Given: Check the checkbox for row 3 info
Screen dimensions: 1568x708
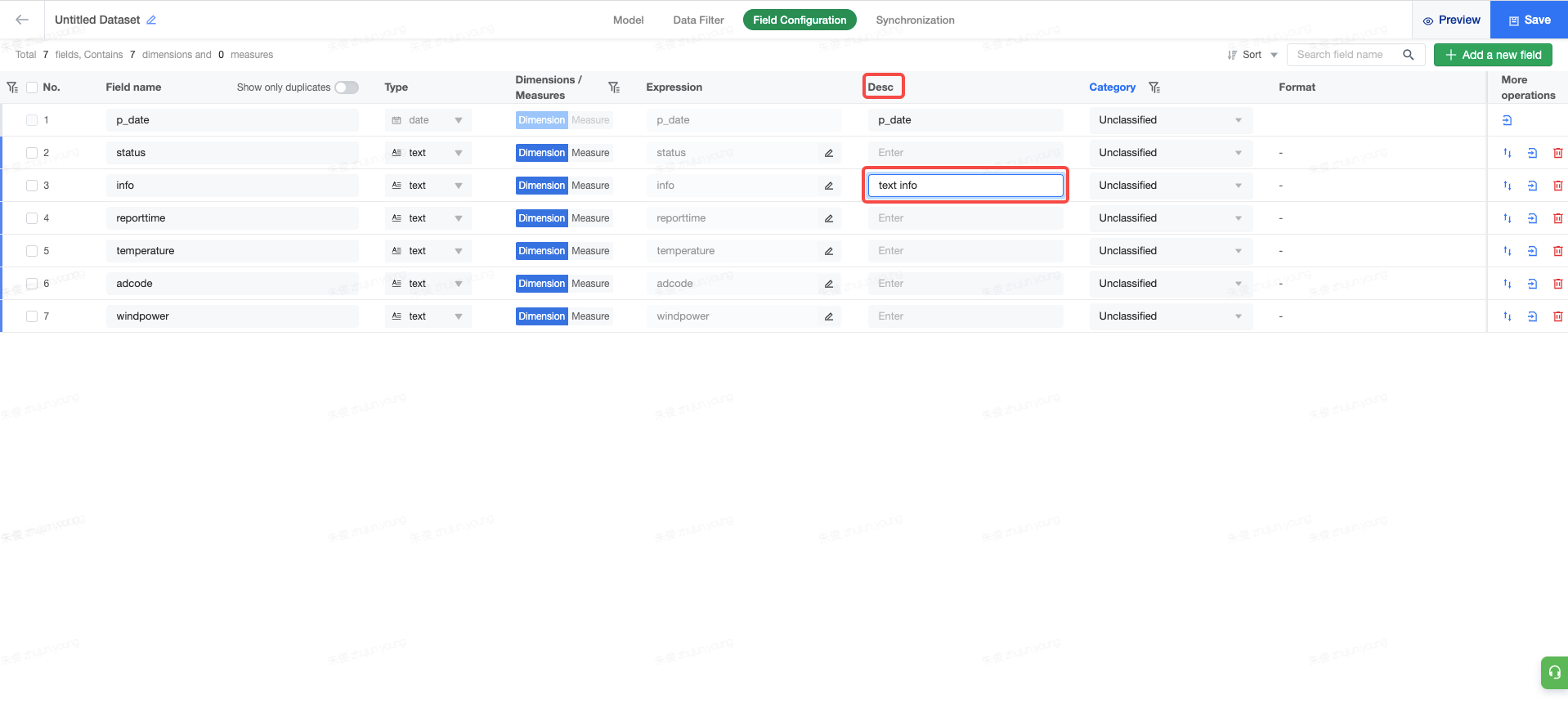Looking at the screenshot, I should coord(32,186).
